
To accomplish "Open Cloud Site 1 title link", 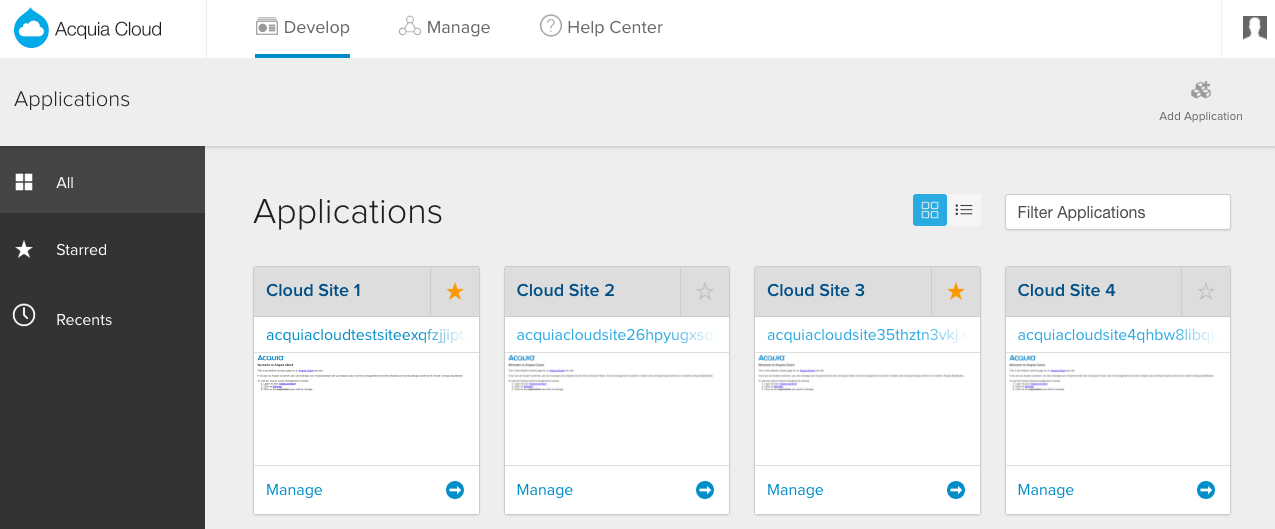I will (313, 291).
